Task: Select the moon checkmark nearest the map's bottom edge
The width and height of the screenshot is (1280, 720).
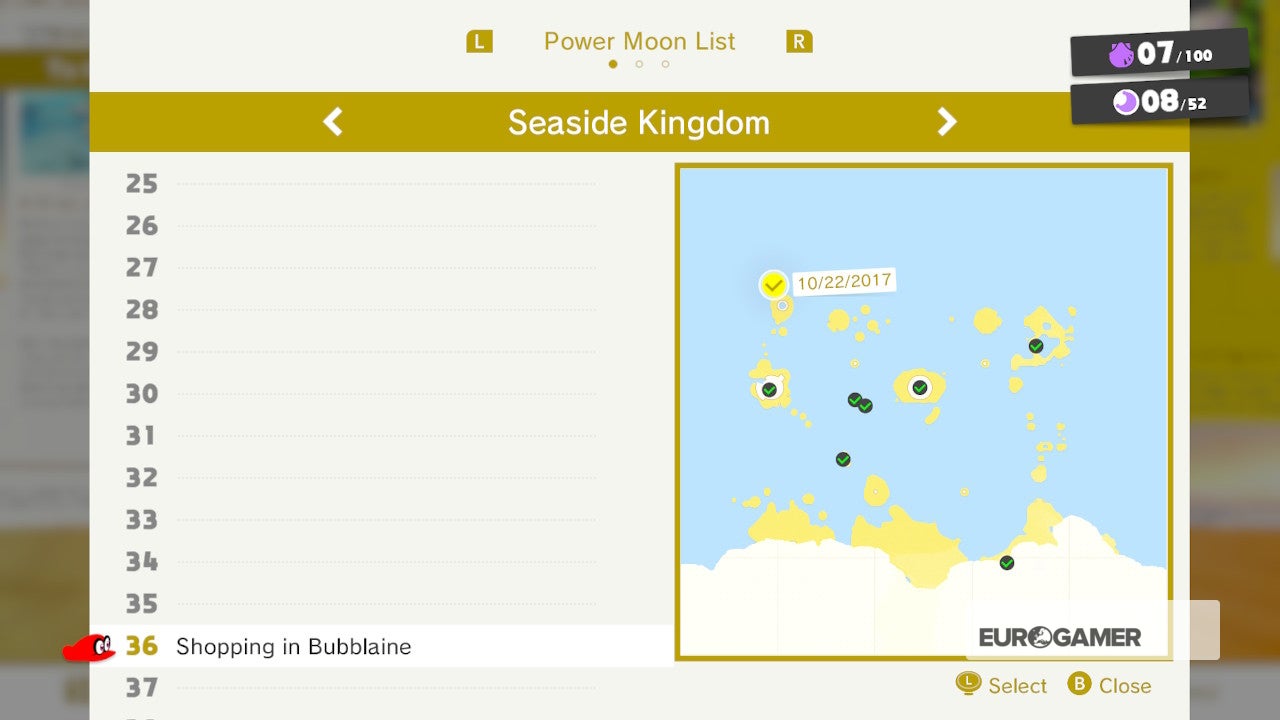Action: tap(1007, 563)
